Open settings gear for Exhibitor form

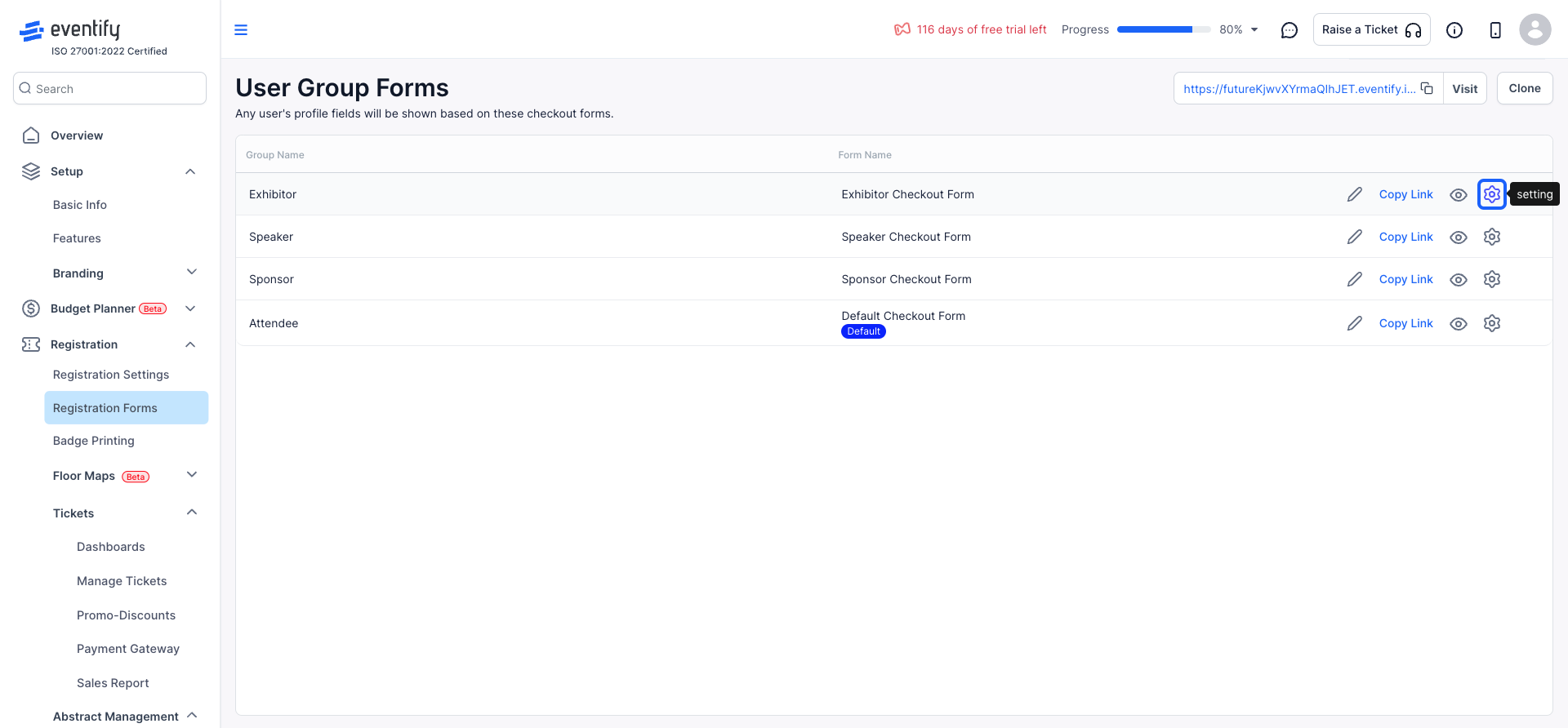1492,194
